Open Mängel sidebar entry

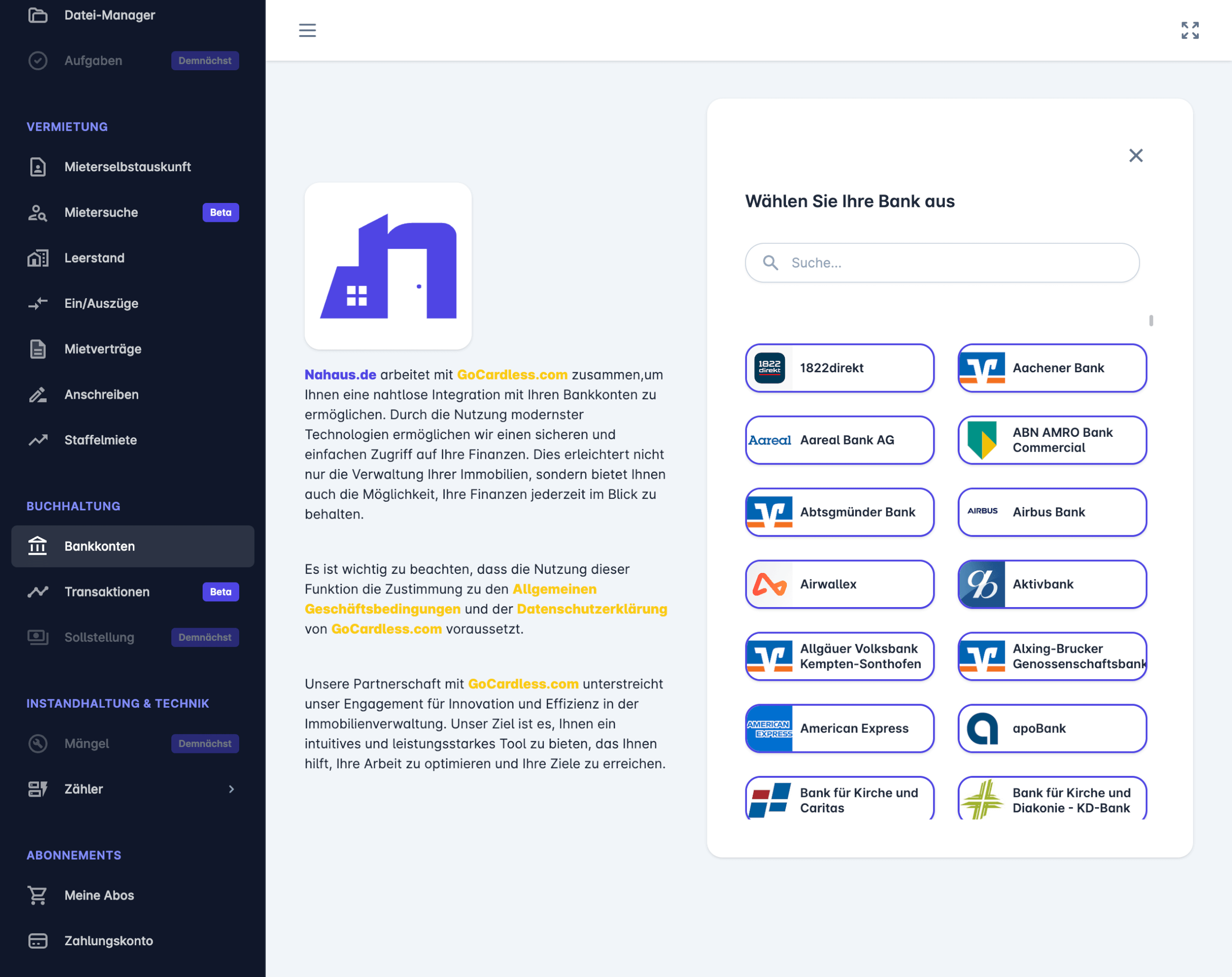pyautogui.click(x=132, y=743)
